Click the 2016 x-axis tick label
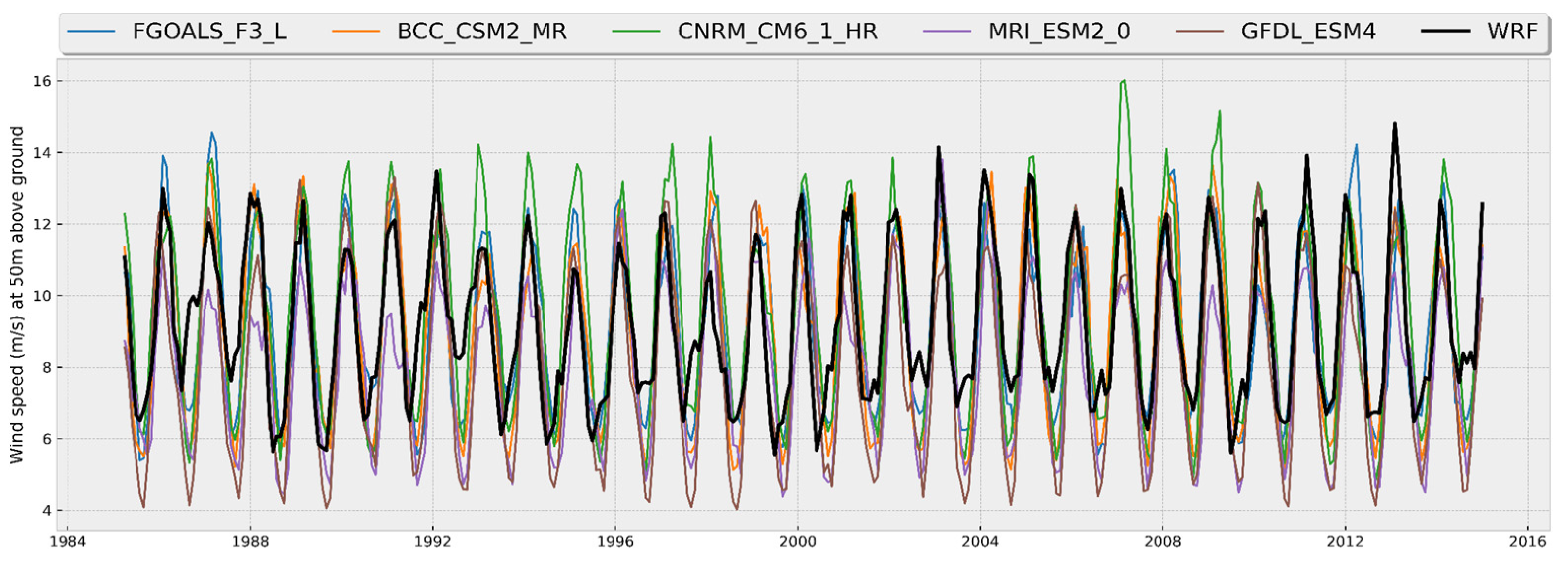This screenshot has height=563, width=1568. click(1527, 542)
